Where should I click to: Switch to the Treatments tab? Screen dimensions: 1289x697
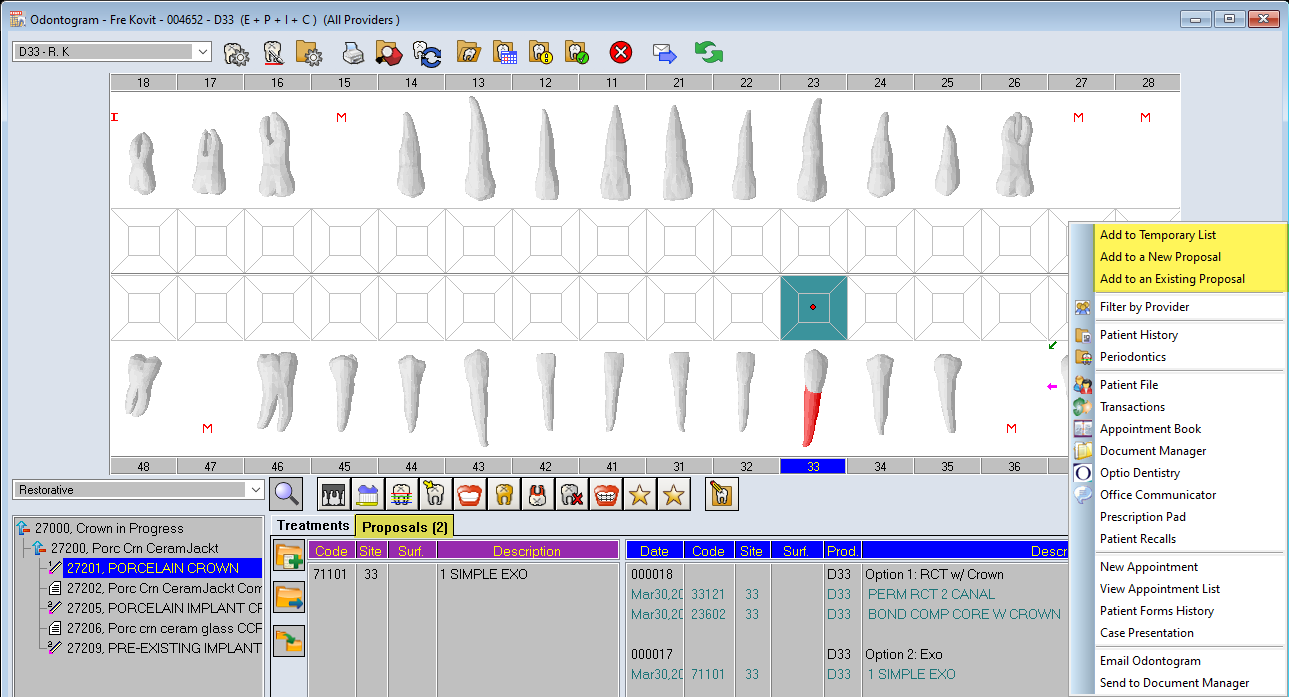pos(313,525)
